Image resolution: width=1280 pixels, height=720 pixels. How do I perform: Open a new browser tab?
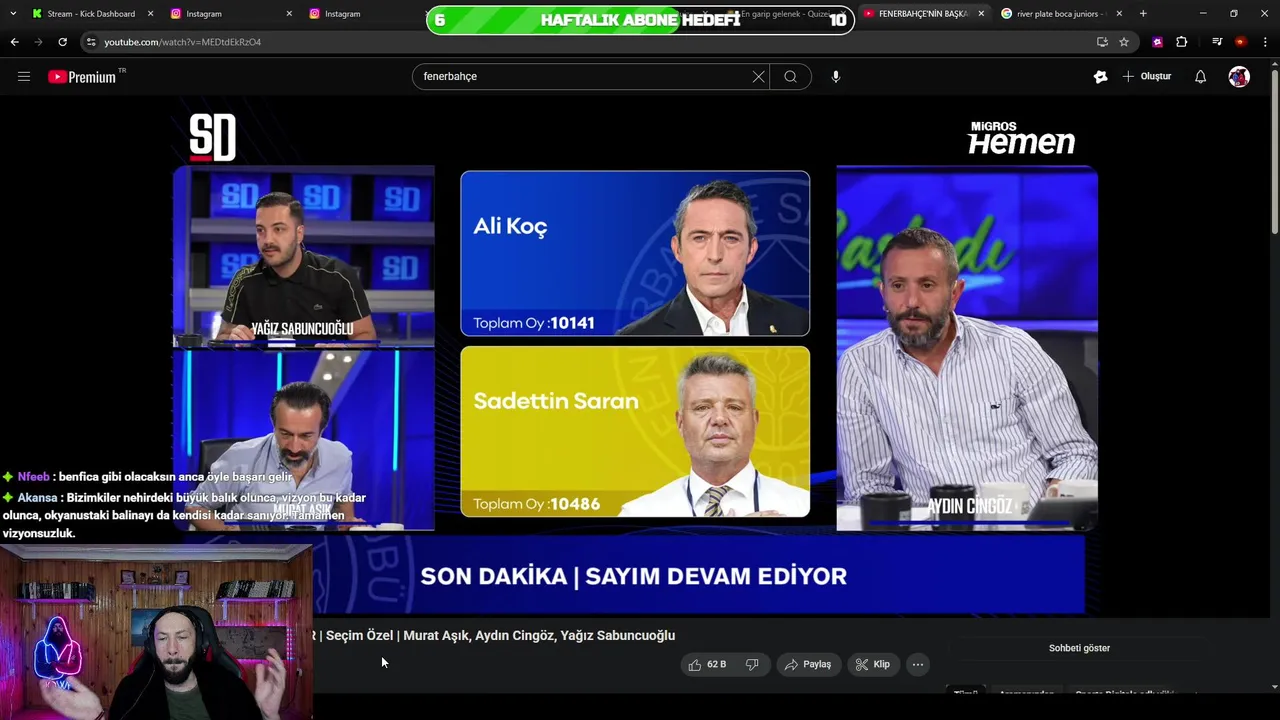(x=1143, y=14)
